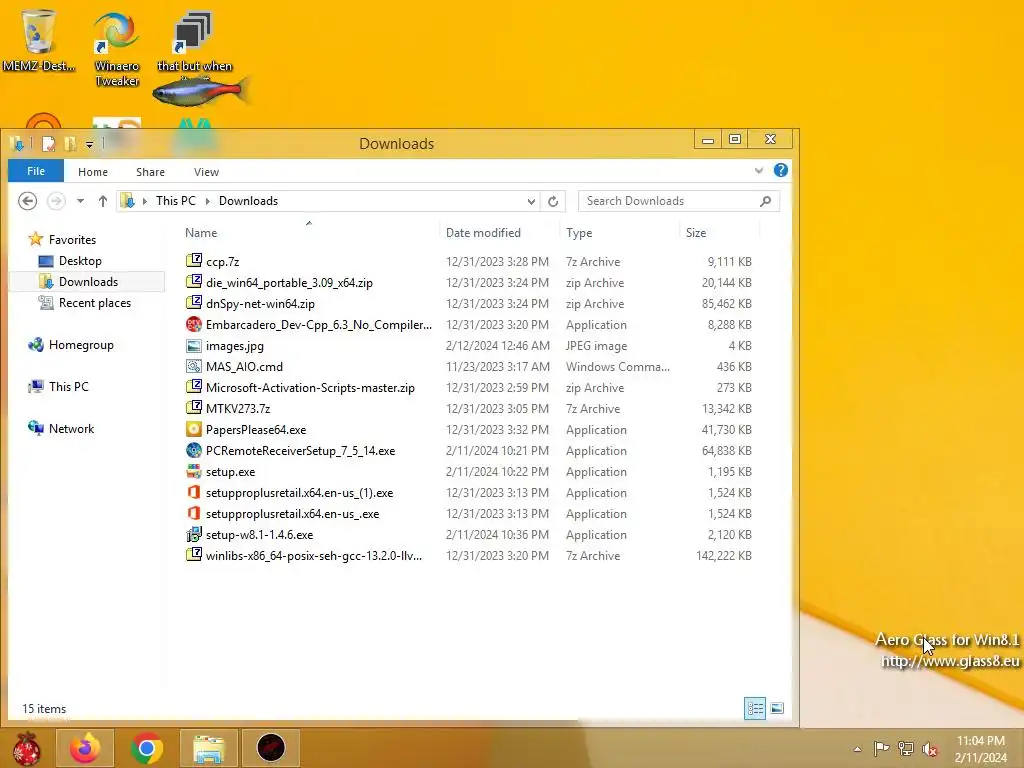Screen dimensions: 1024x768
Task: Select MTKV273.7z file name
Action: (x=238, y=409)
